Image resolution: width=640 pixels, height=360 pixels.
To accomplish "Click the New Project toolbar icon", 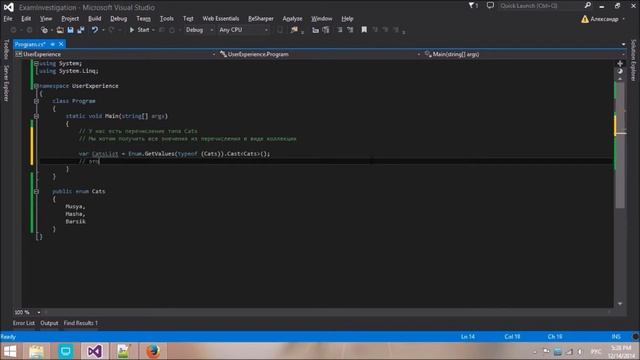I will [44, 30].
